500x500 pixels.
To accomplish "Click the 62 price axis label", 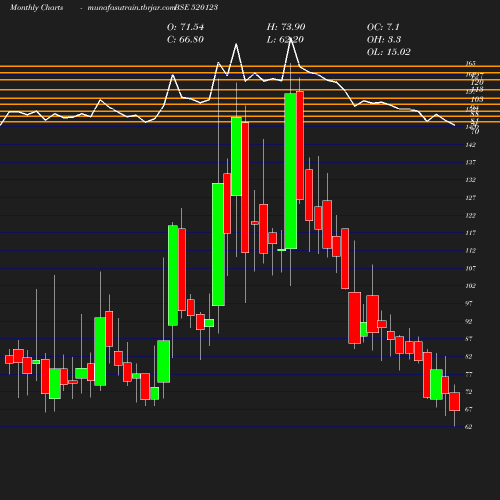I will [x=469, y=427].
